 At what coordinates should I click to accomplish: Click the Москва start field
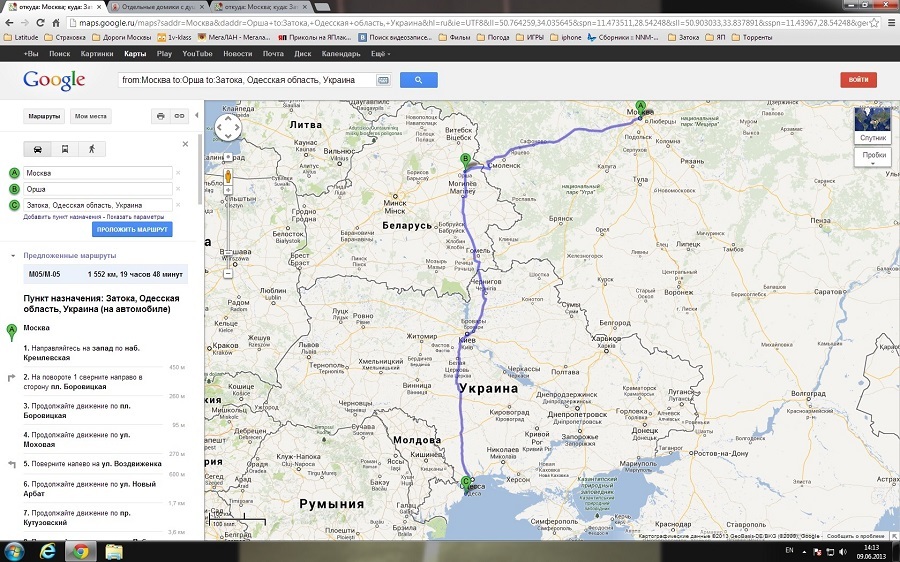click(x=98, y=173)
